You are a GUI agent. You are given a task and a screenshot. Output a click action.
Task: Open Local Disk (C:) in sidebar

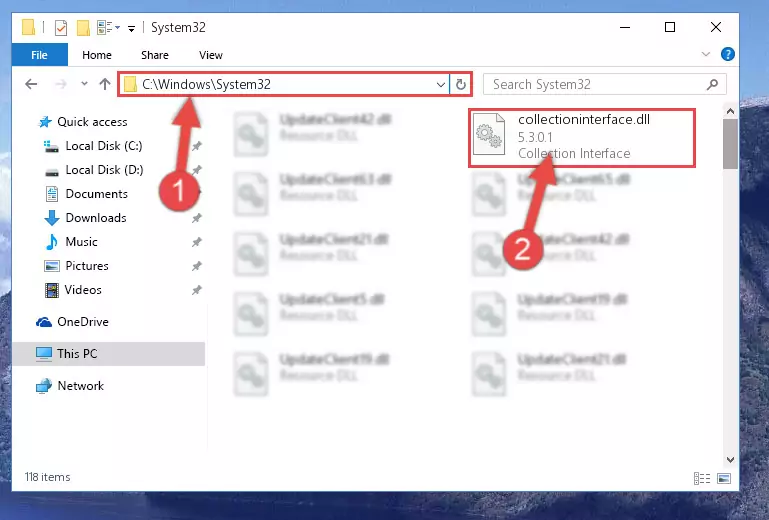[103, 146]
